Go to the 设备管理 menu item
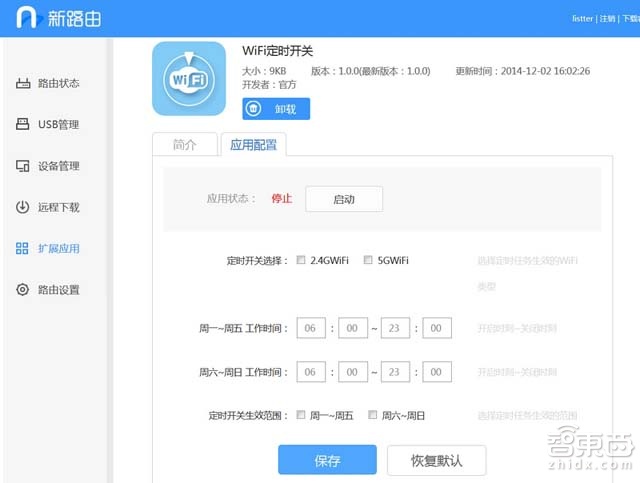Screen dimensions: 640x483 point(58,166)
